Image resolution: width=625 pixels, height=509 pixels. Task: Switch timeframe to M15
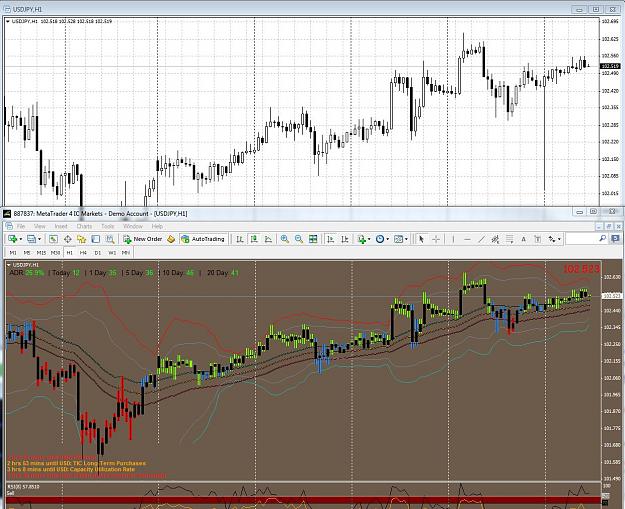click(41, 253)
